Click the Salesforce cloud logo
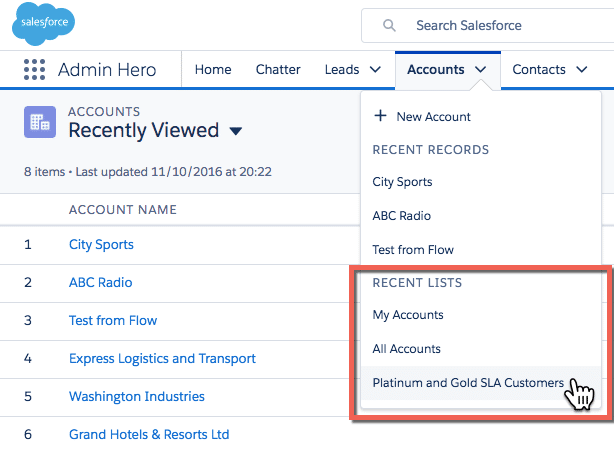This screenshot has width=614, height=454. tap(43, 23)
